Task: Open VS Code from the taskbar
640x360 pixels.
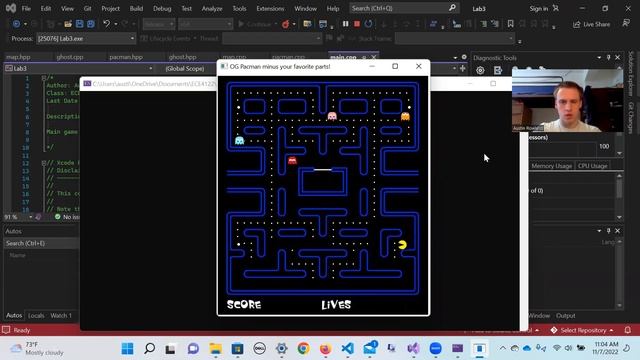Action: pyautogui.click(x=348, y=349)
